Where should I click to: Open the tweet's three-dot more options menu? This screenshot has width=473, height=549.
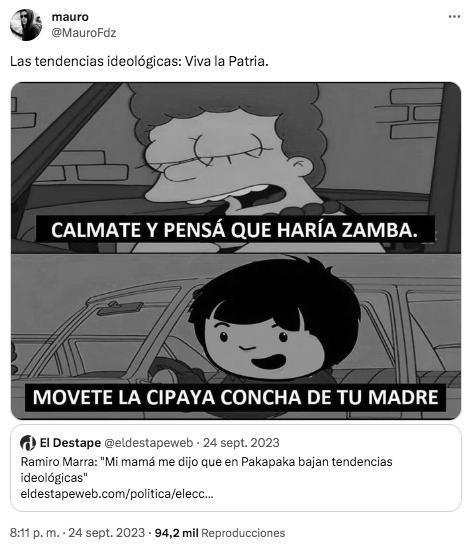[454, 17]
